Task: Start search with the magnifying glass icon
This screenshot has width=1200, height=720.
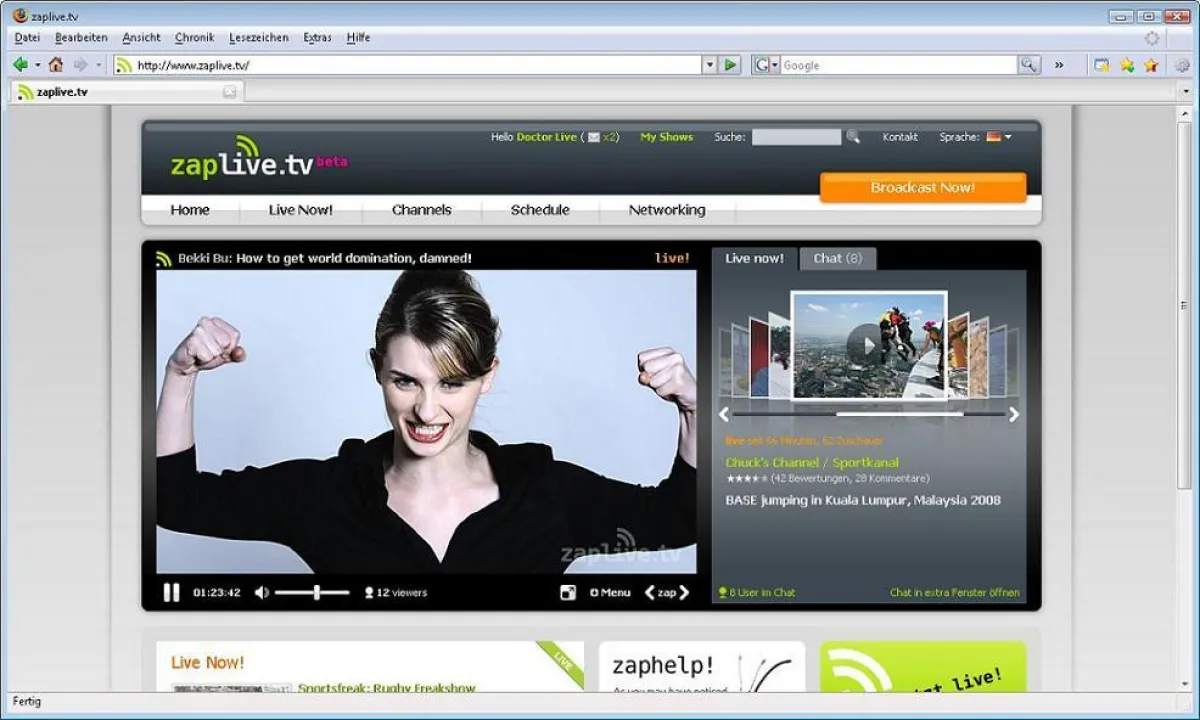Action: pyautogui.click(x=852, y=137)
